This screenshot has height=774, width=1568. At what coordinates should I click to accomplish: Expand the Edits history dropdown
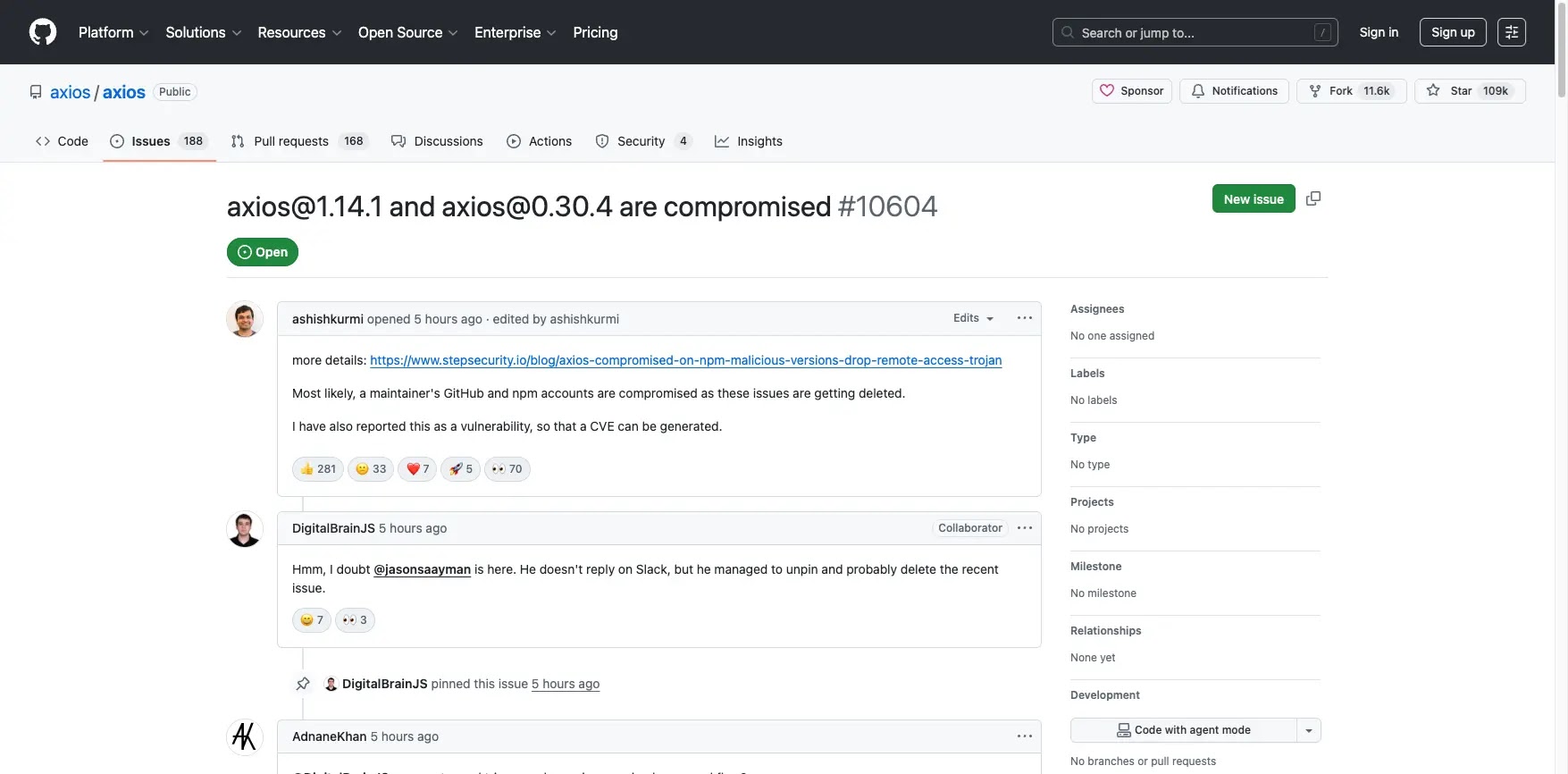(x=973, y=318)
